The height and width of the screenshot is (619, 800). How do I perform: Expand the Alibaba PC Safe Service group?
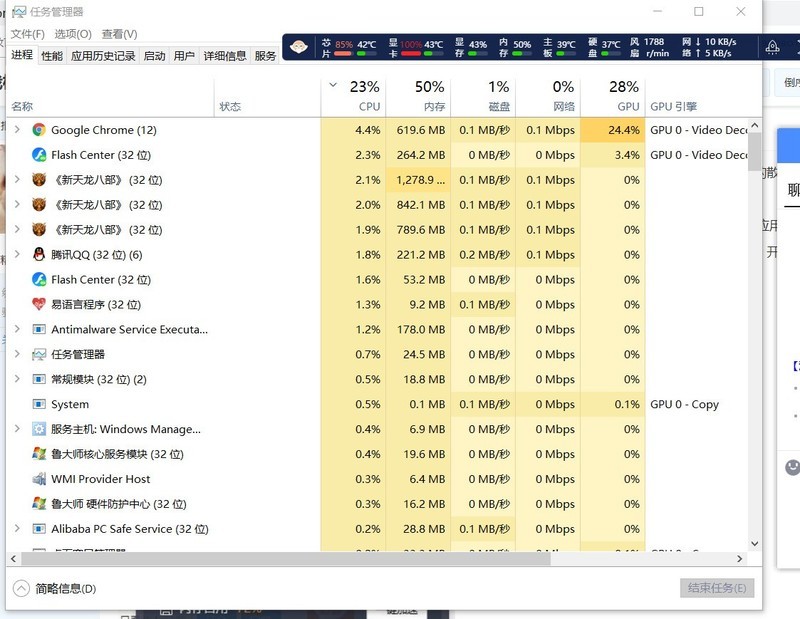coord(17,529)
